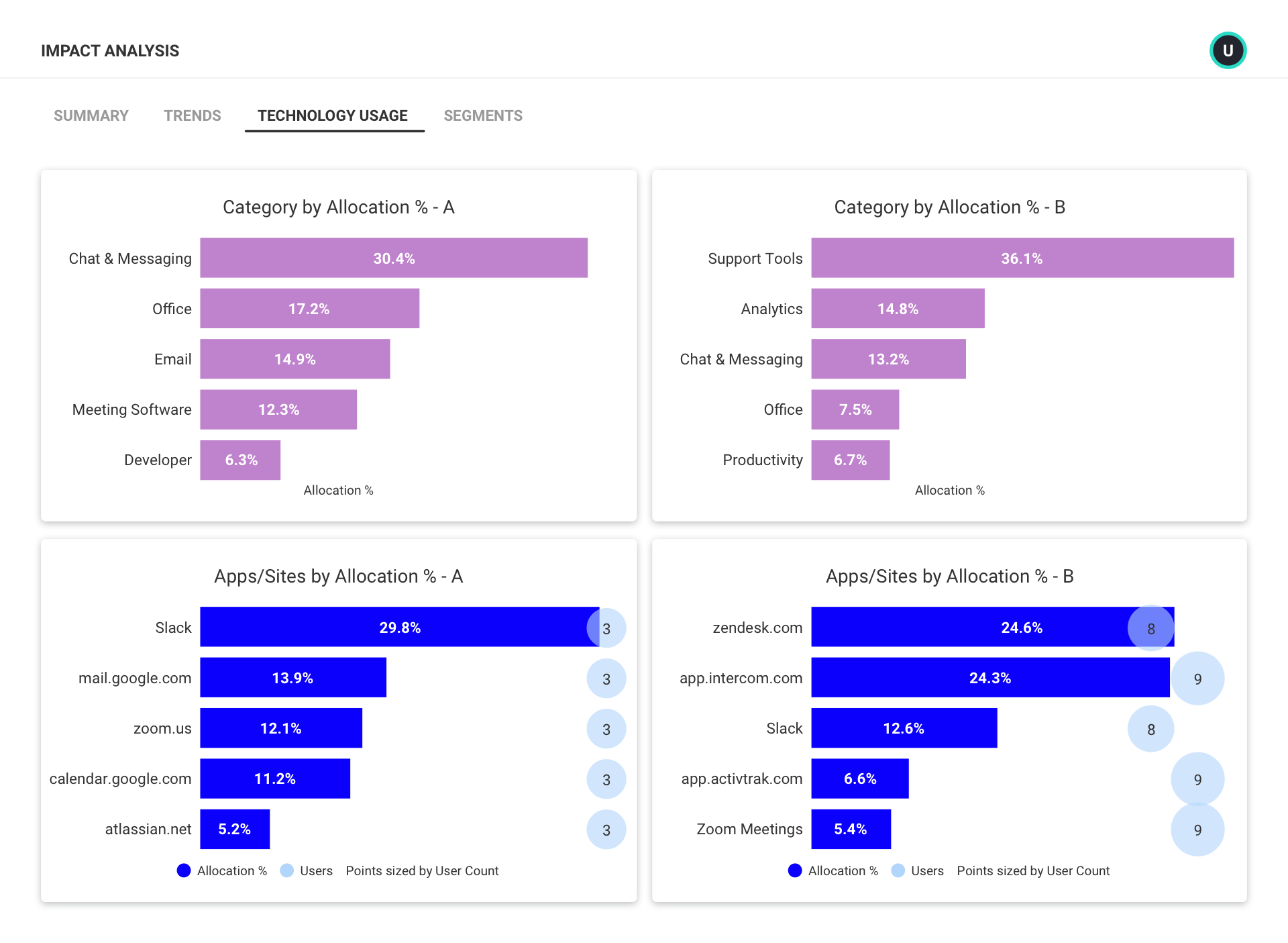This screenshot has width=1288, height=943.
Task: Click the Developer category label
Action: (x=158, y=460)
